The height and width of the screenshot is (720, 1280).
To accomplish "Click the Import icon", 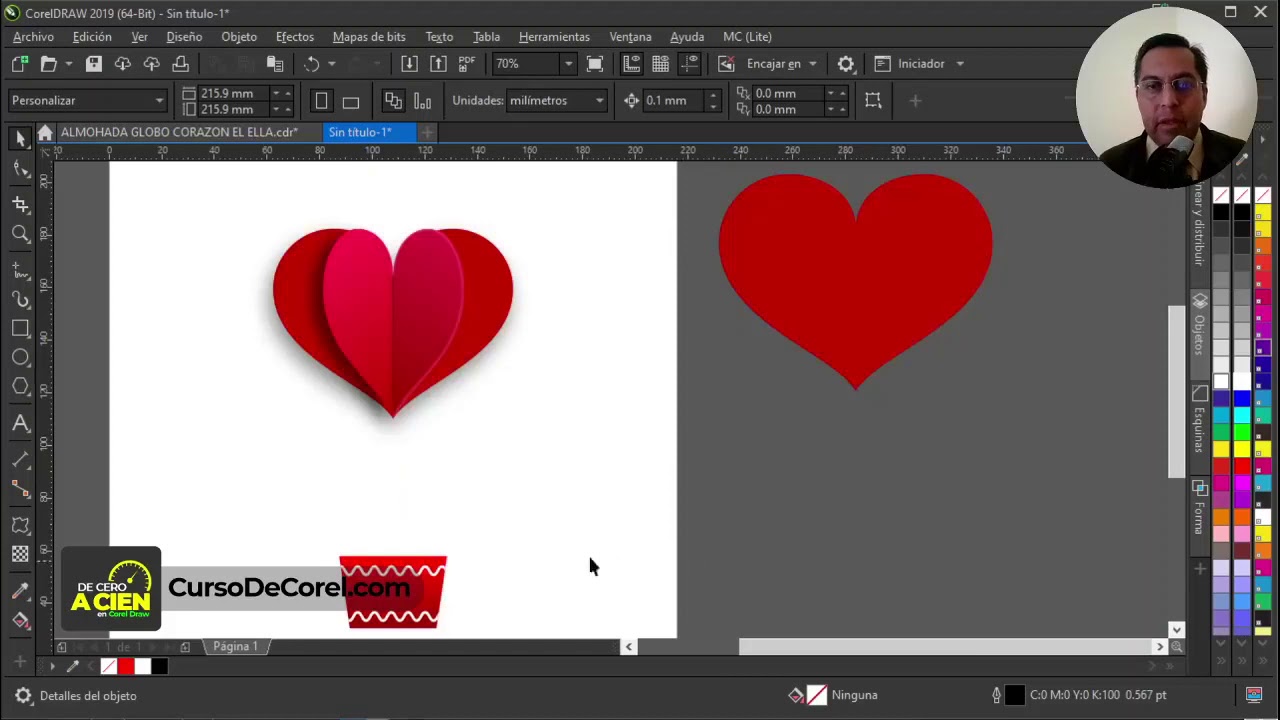I will 409,64.
